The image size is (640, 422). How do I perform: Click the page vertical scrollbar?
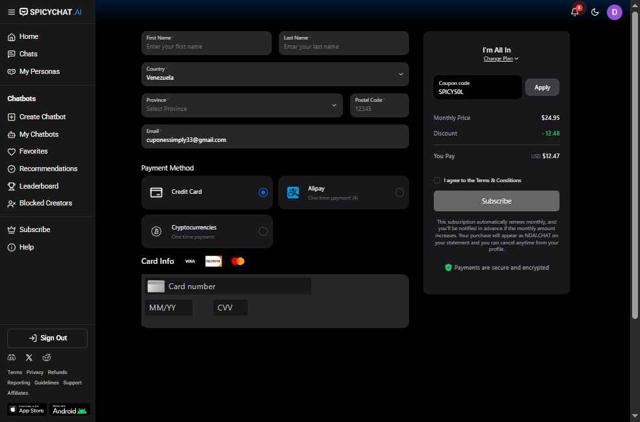pyautogui.click(x=635, y=163)
